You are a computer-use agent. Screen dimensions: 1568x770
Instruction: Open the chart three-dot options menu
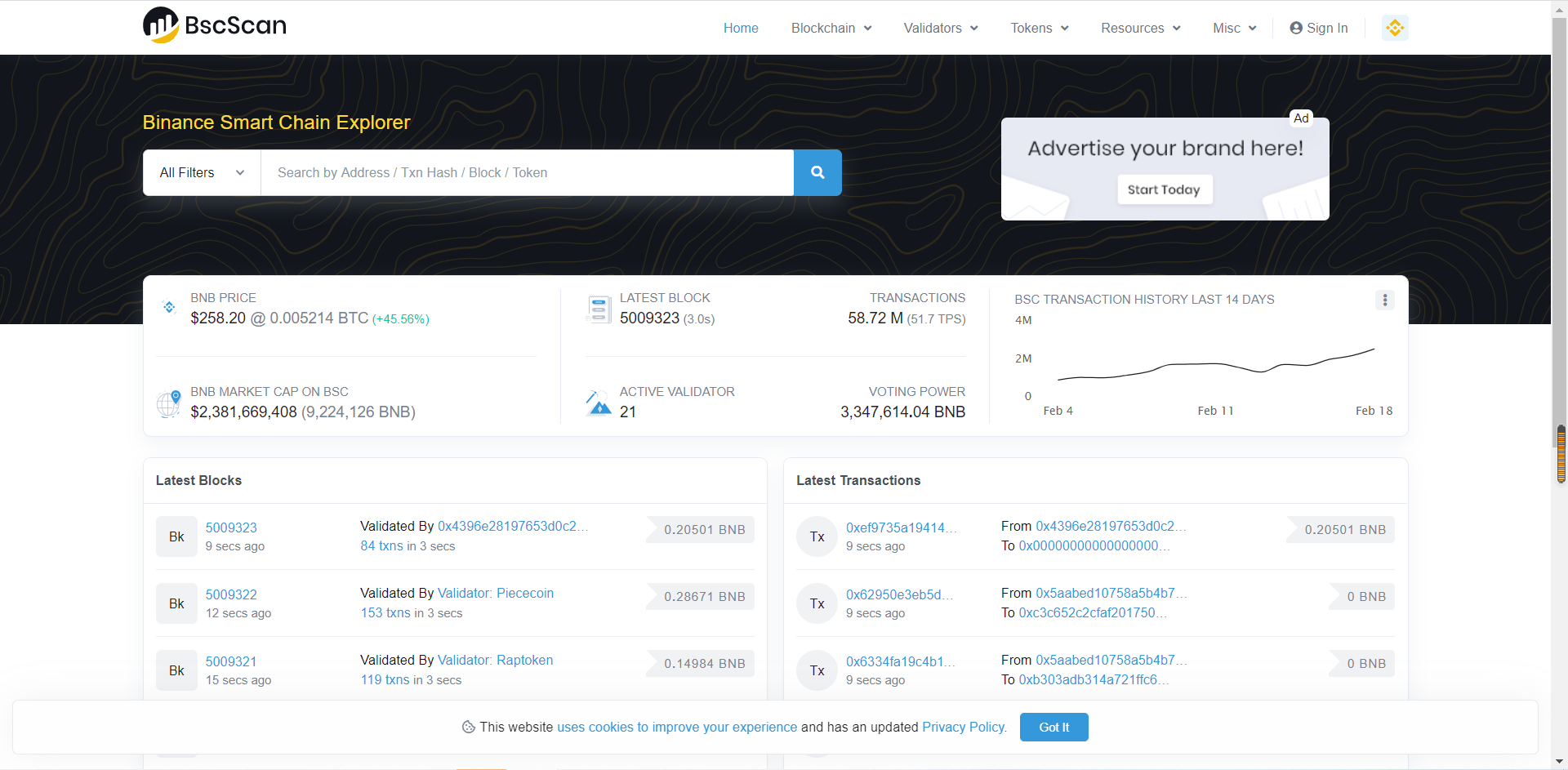tap(1384, 300)
